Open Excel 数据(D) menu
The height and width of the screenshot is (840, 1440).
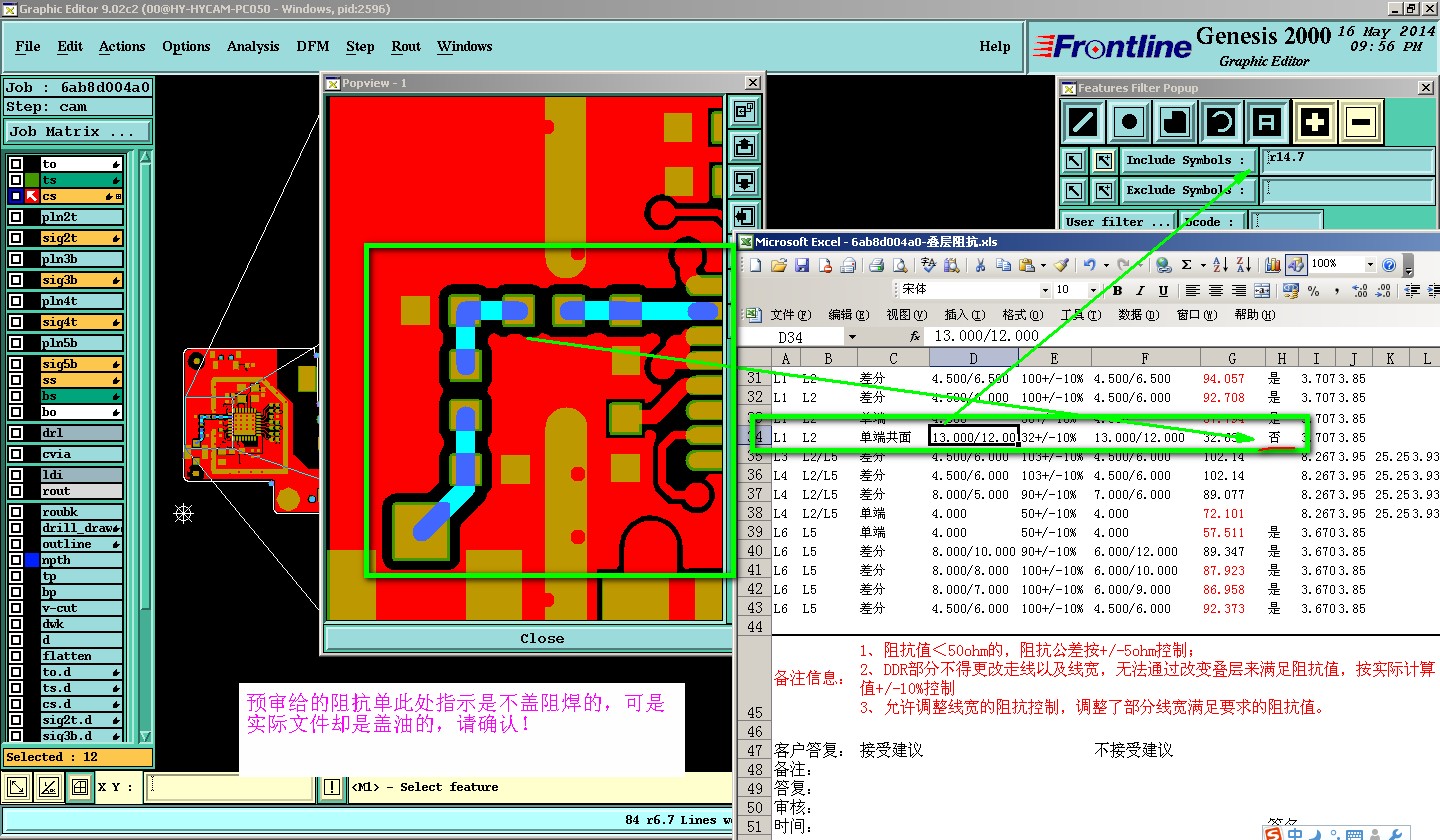coord(1137,315)
